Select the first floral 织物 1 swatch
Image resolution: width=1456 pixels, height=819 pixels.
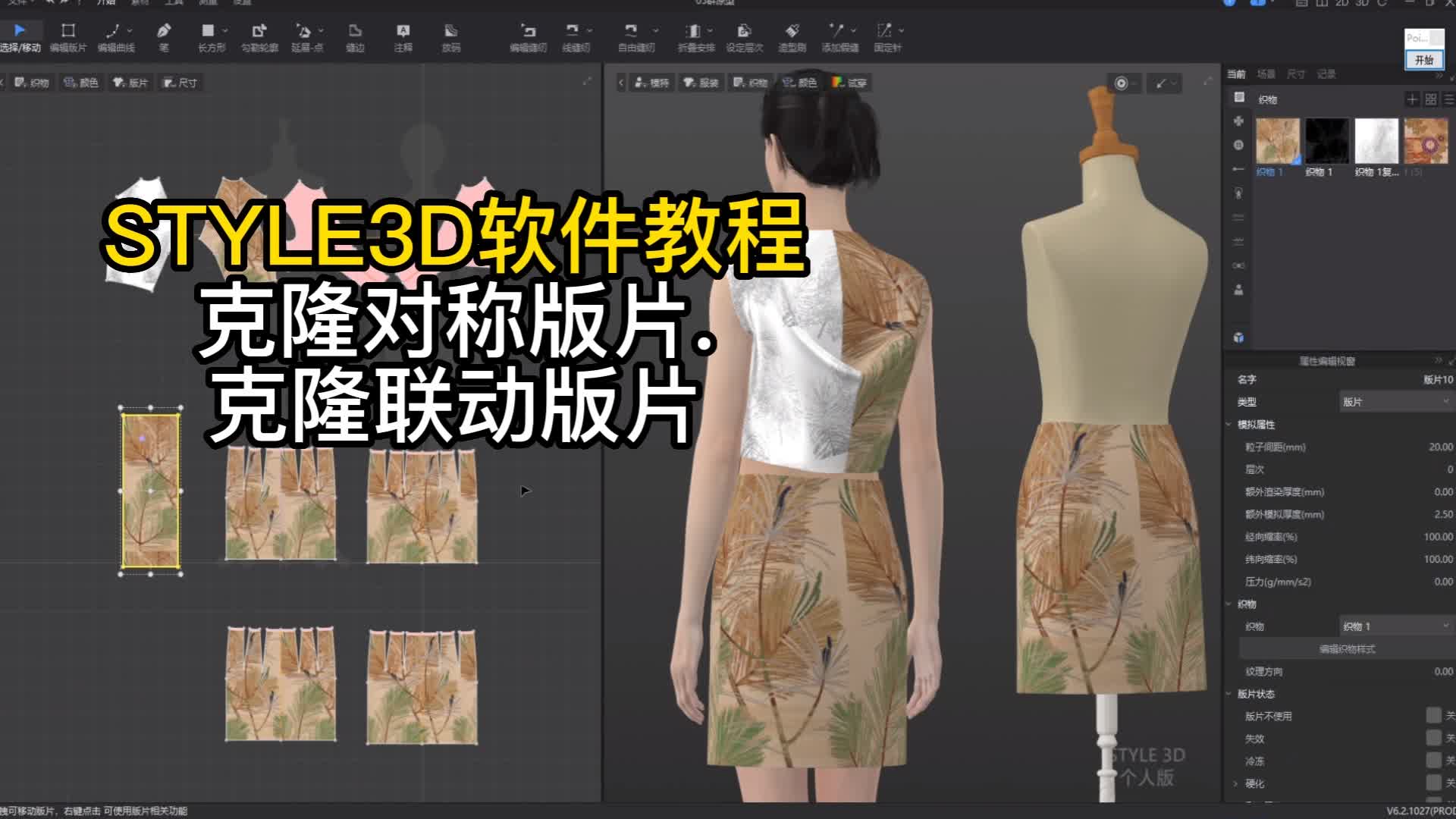coord(1278,141)
